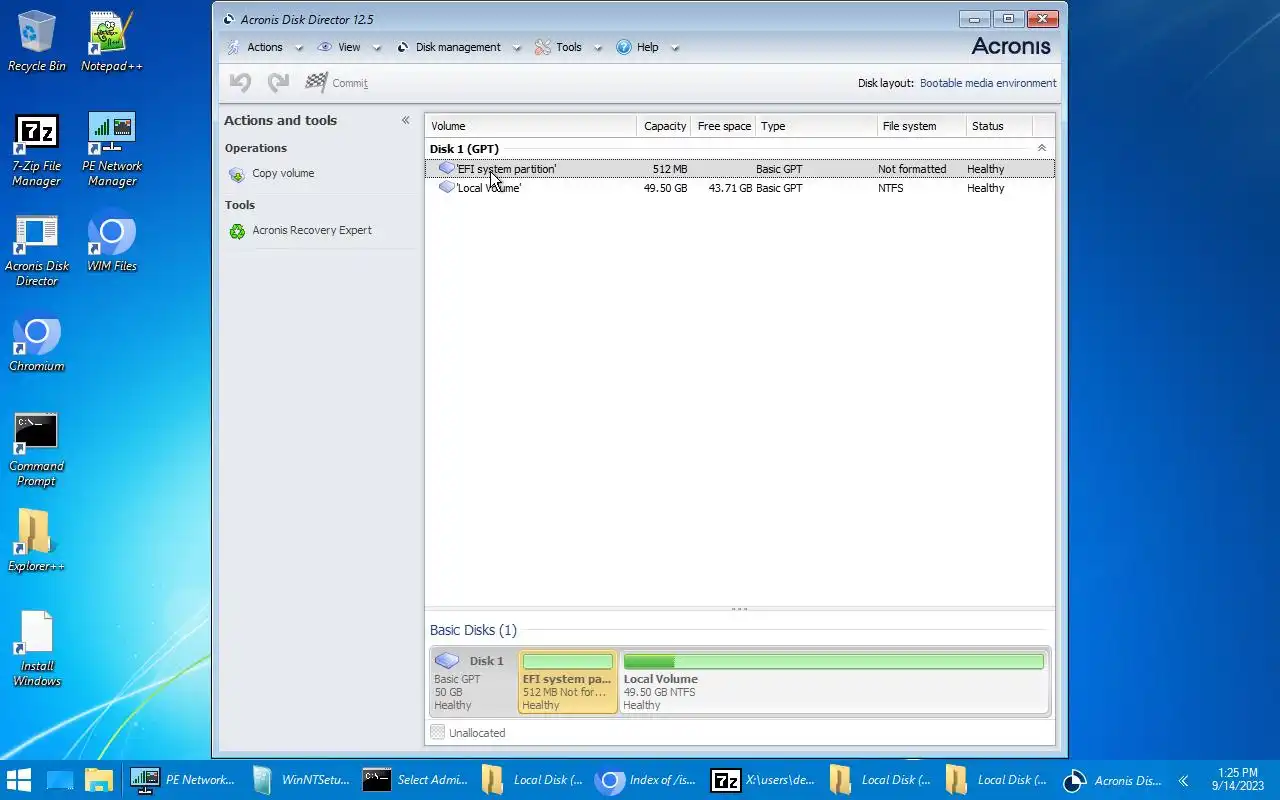Click the Commit button label
The width and height of the screenshot is (1280, 800).
tap(350, 84)
